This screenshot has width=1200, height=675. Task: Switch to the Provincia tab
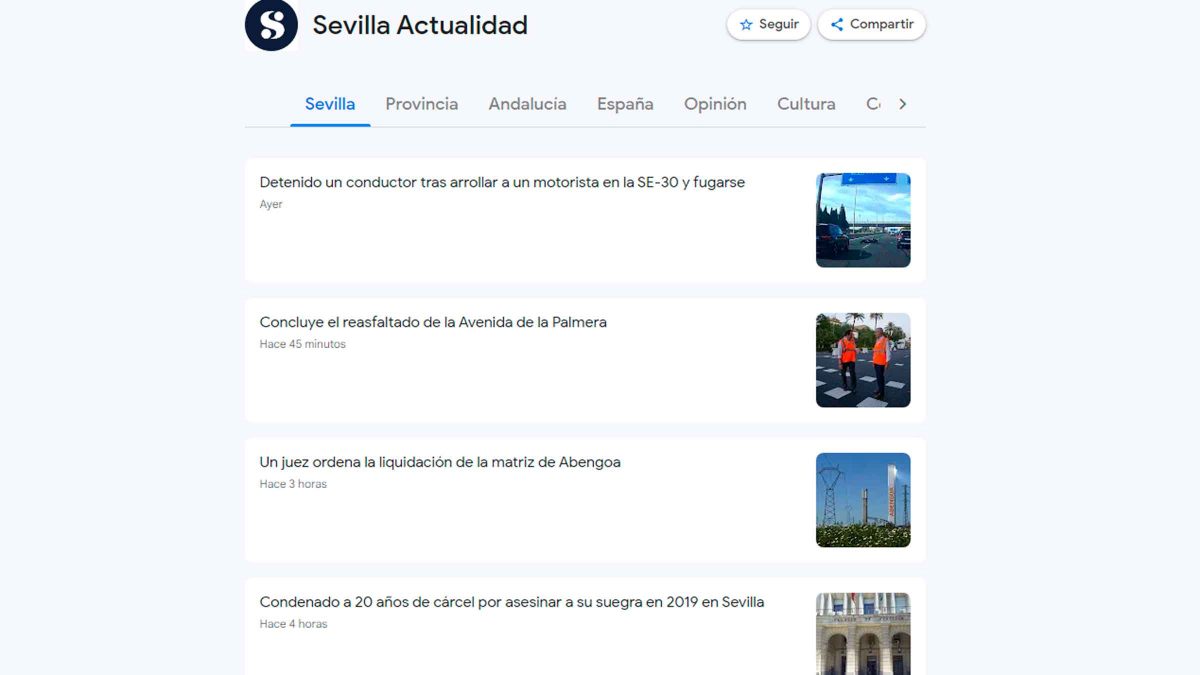click(421, 104)
